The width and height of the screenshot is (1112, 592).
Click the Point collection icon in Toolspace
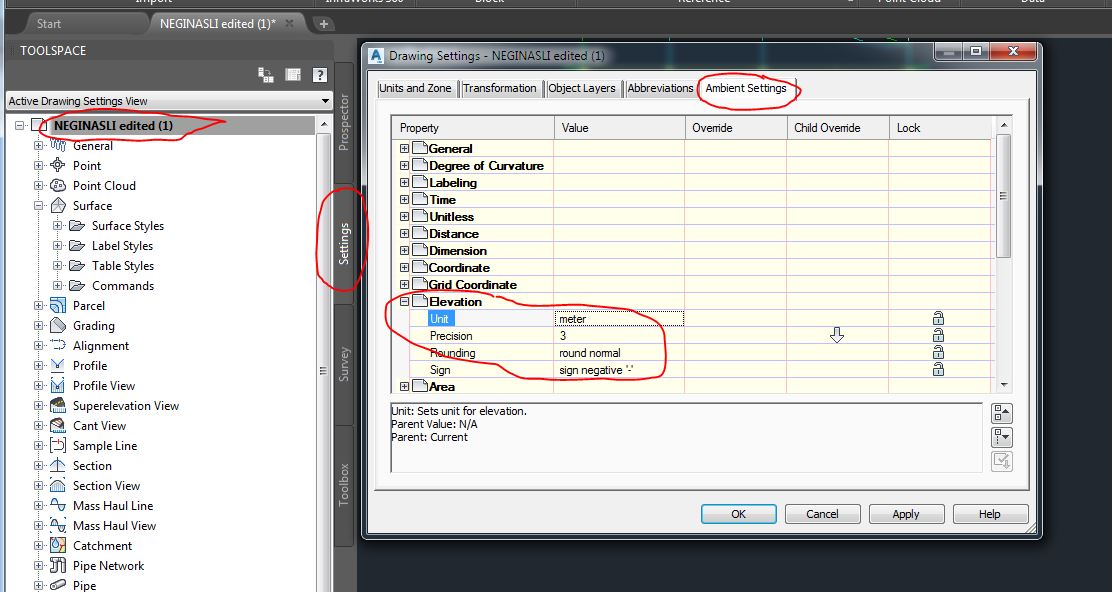57,165
